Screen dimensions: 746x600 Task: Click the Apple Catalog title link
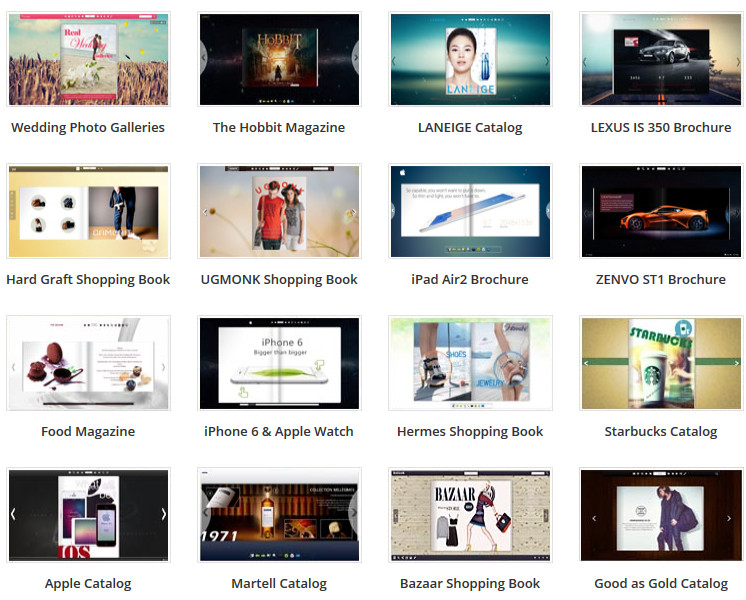pyautogui.click(x=88, y=583)
